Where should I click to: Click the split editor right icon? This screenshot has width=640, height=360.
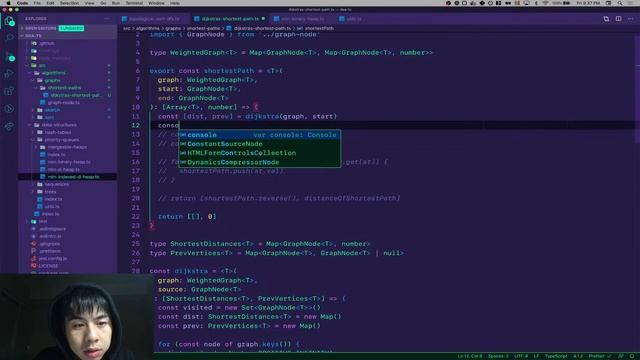pos(618,19)
